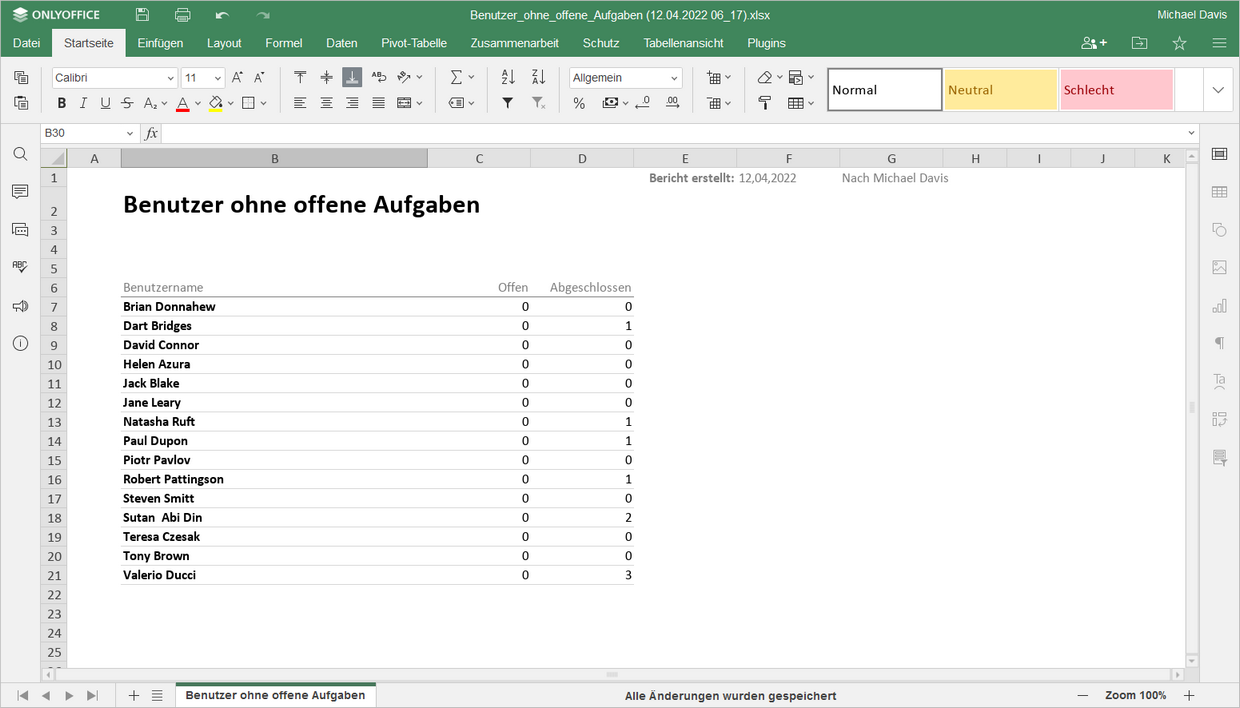Open Search in left sidebar
1240x708 pixels.
click(x=20, y=154)
